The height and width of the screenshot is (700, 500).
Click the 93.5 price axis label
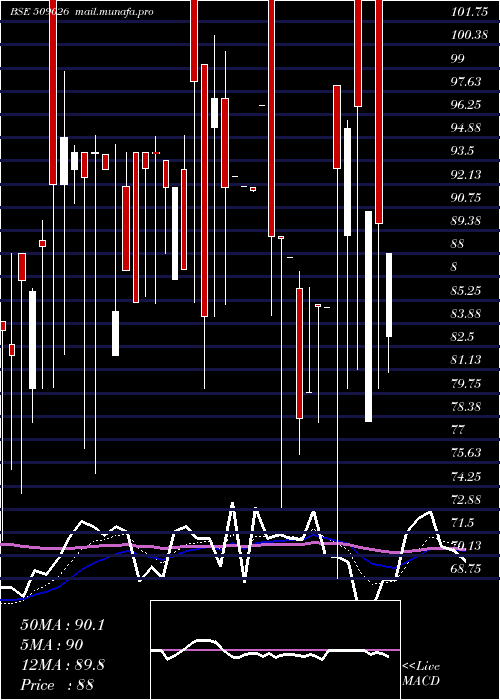tap(462, 151)
